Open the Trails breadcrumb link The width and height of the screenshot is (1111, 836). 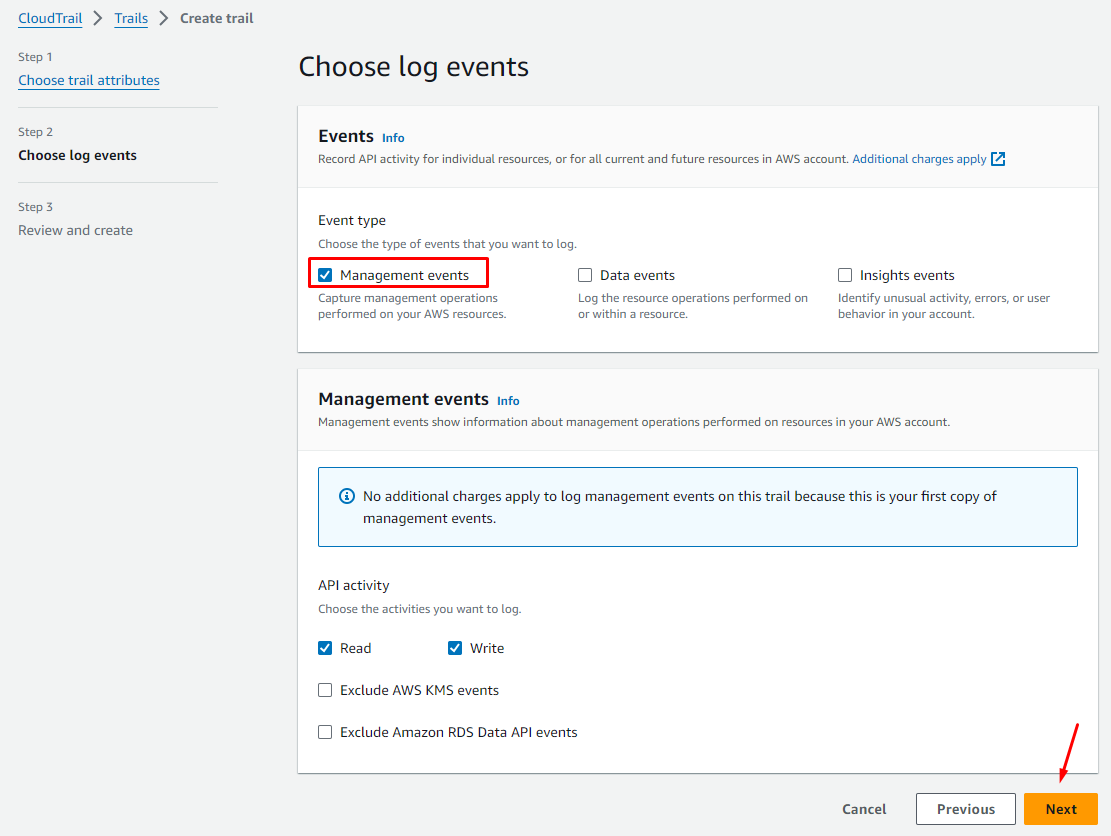(x=131, y=18)
